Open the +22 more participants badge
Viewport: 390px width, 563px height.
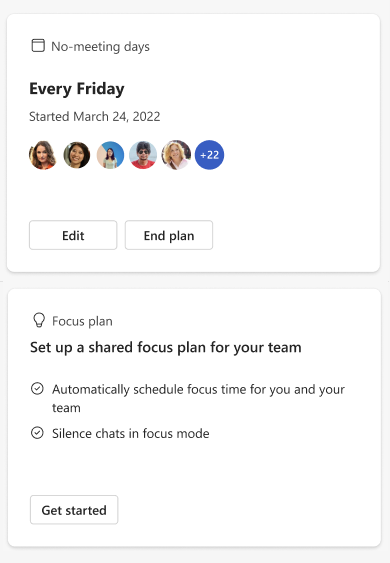point(209,155)
